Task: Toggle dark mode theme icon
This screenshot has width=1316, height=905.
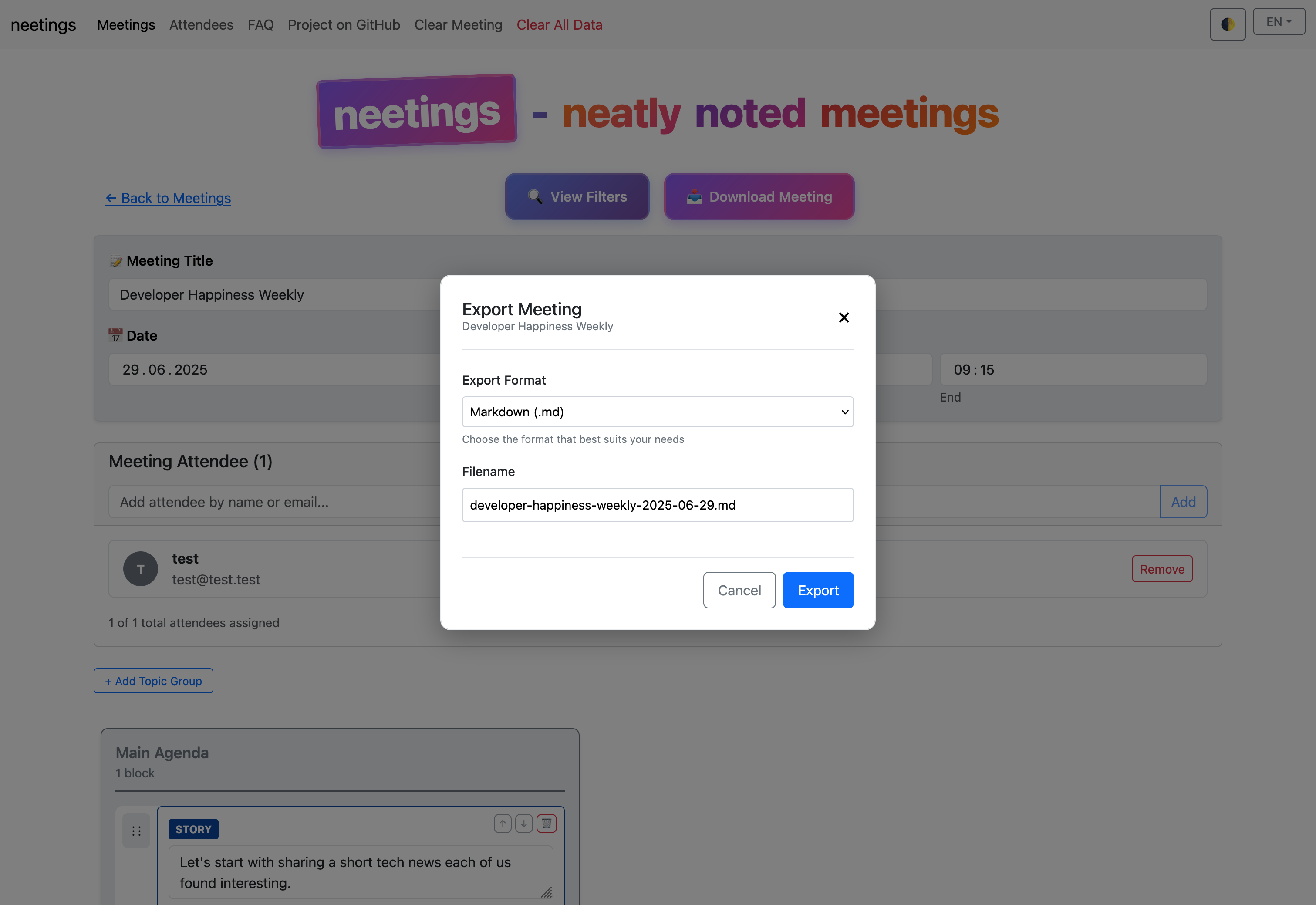Action: (1228, 24)
